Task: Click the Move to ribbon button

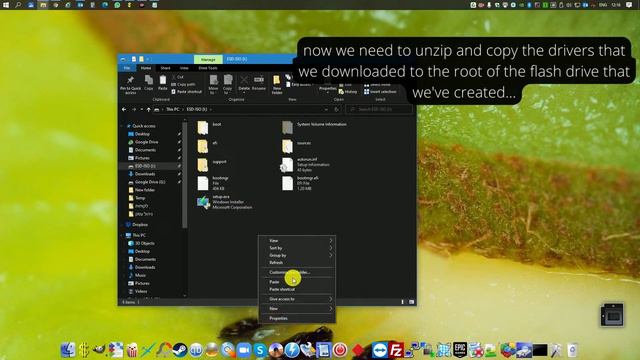Action: (213, 84)
